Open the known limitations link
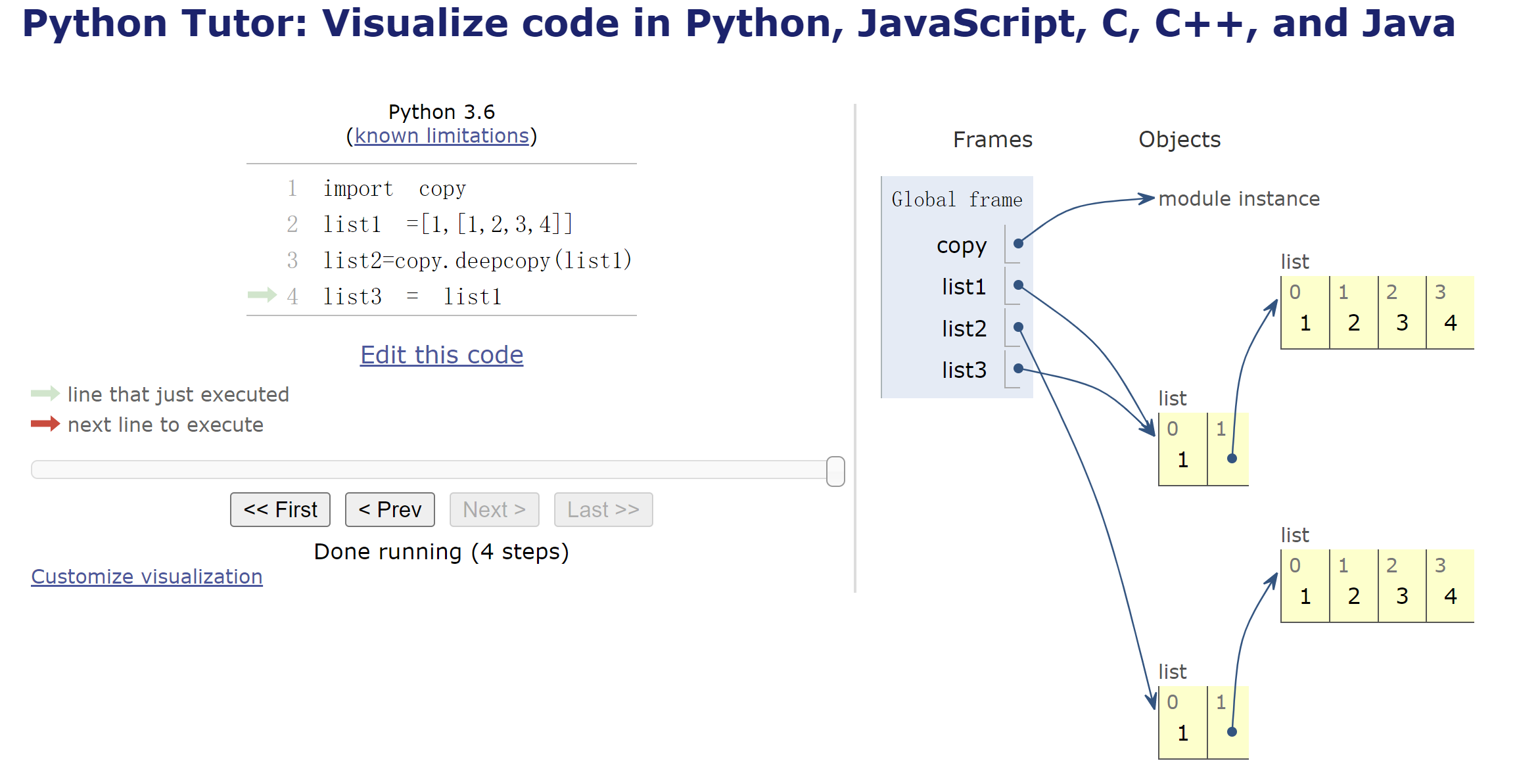The height and width of the screenshot is (784, 1540). (442, 135)
